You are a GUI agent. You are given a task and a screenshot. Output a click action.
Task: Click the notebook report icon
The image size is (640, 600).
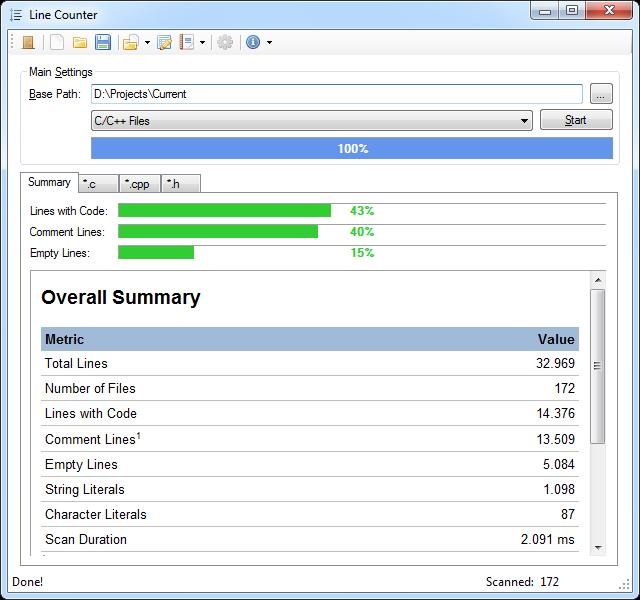(x=187, y=42)
